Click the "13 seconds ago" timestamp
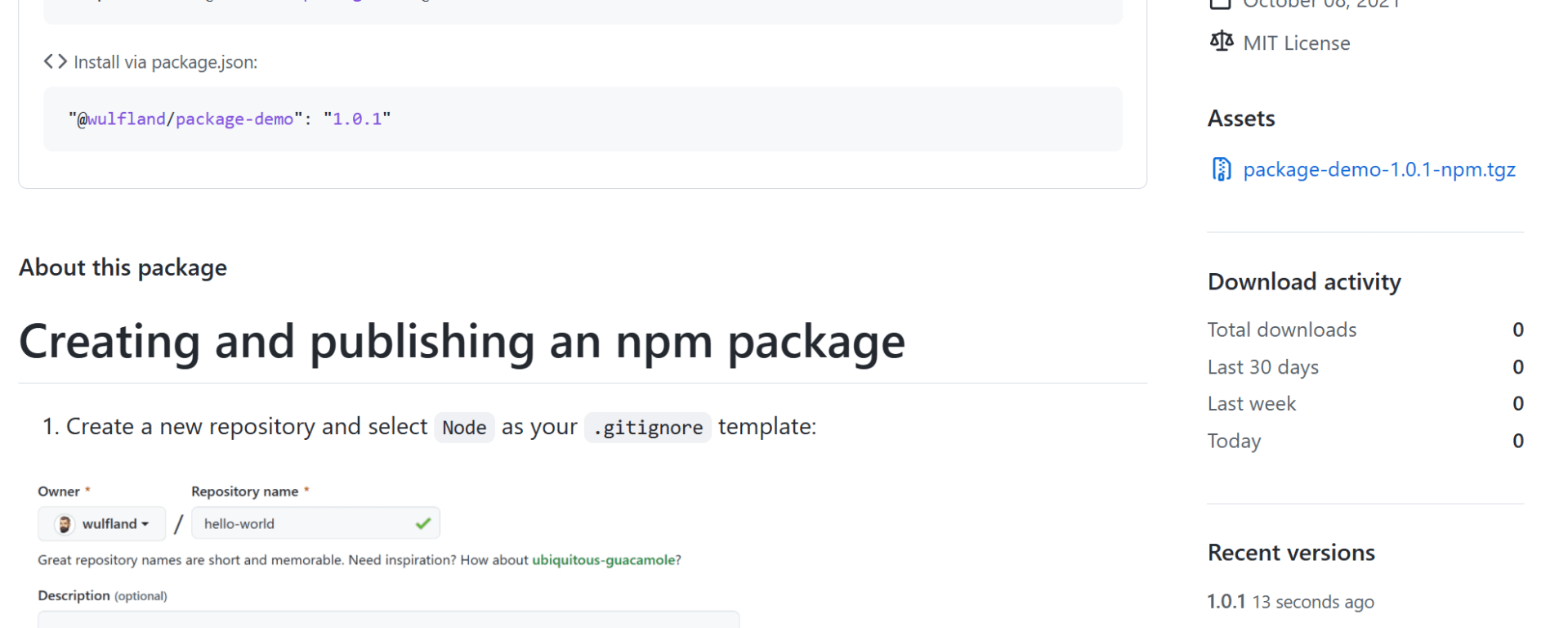This screenshot has height=628, width=1568. point(1312,603)
